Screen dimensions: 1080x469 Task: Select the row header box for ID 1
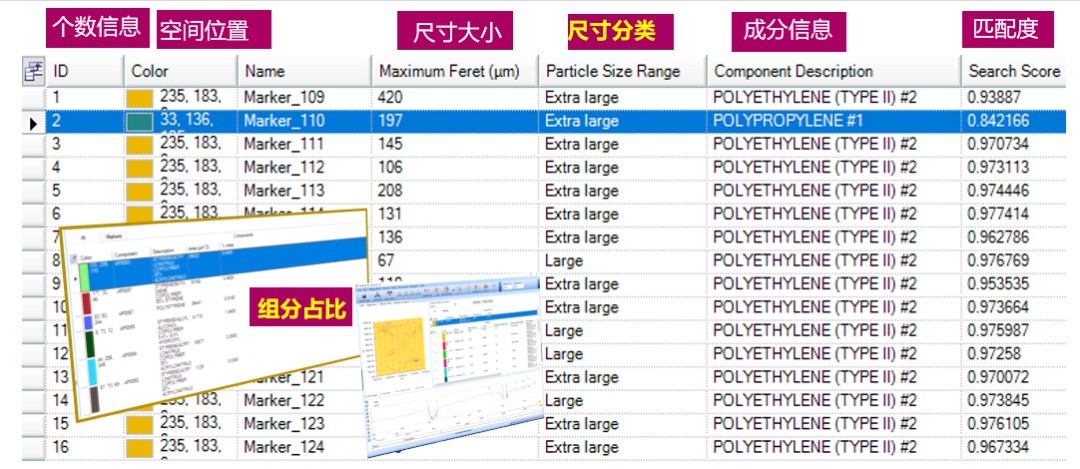point(33,98)
